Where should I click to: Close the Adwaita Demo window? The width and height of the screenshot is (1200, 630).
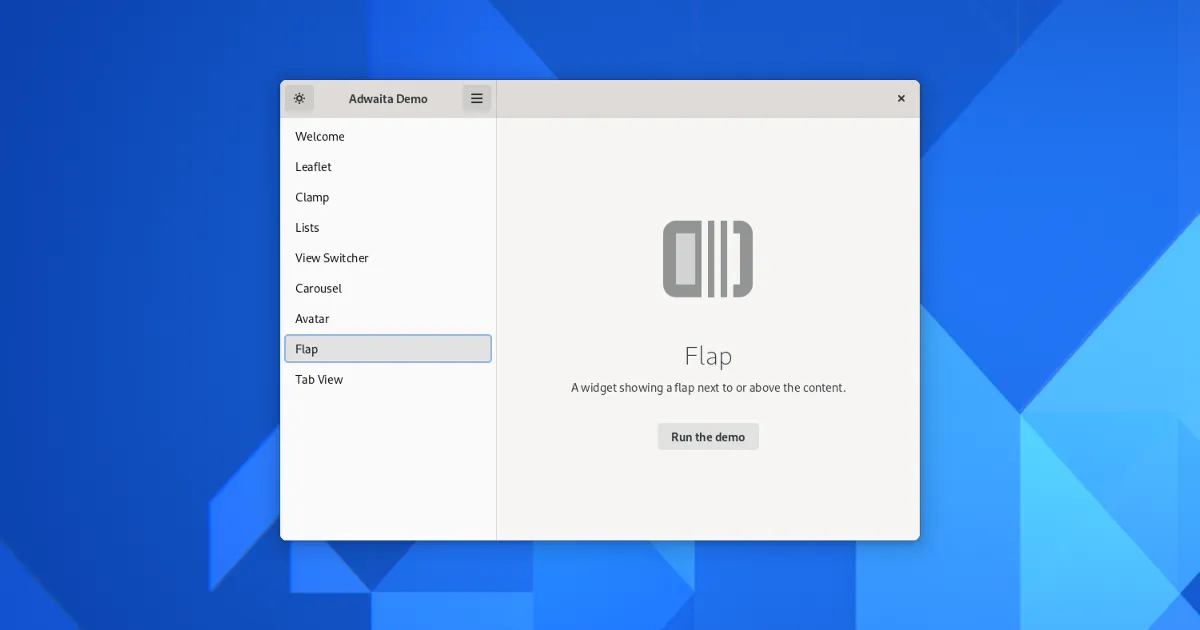point(901,98)
